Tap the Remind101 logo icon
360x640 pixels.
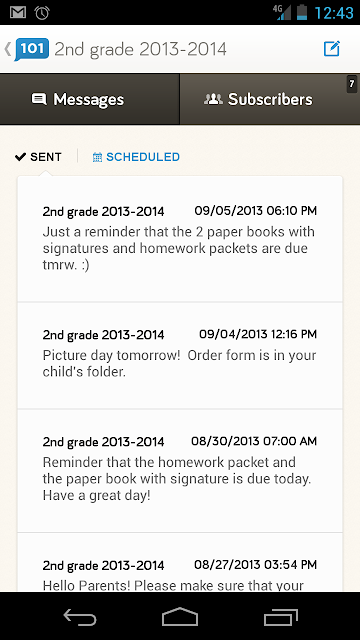click(x=32, y=49)
